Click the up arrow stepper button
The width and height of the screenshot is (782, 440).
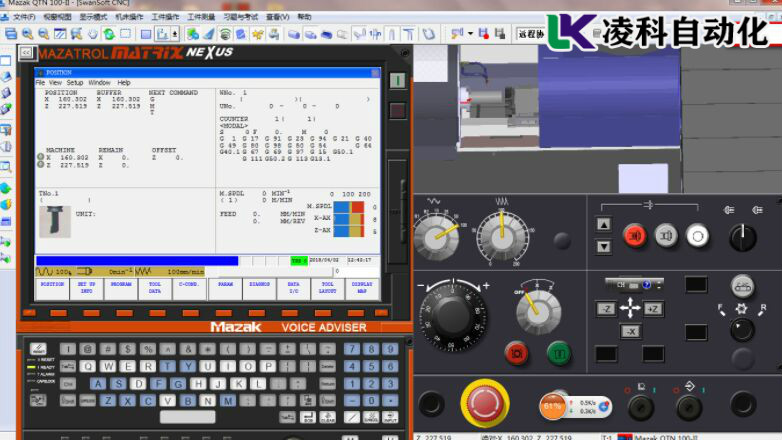coord(603,224)
